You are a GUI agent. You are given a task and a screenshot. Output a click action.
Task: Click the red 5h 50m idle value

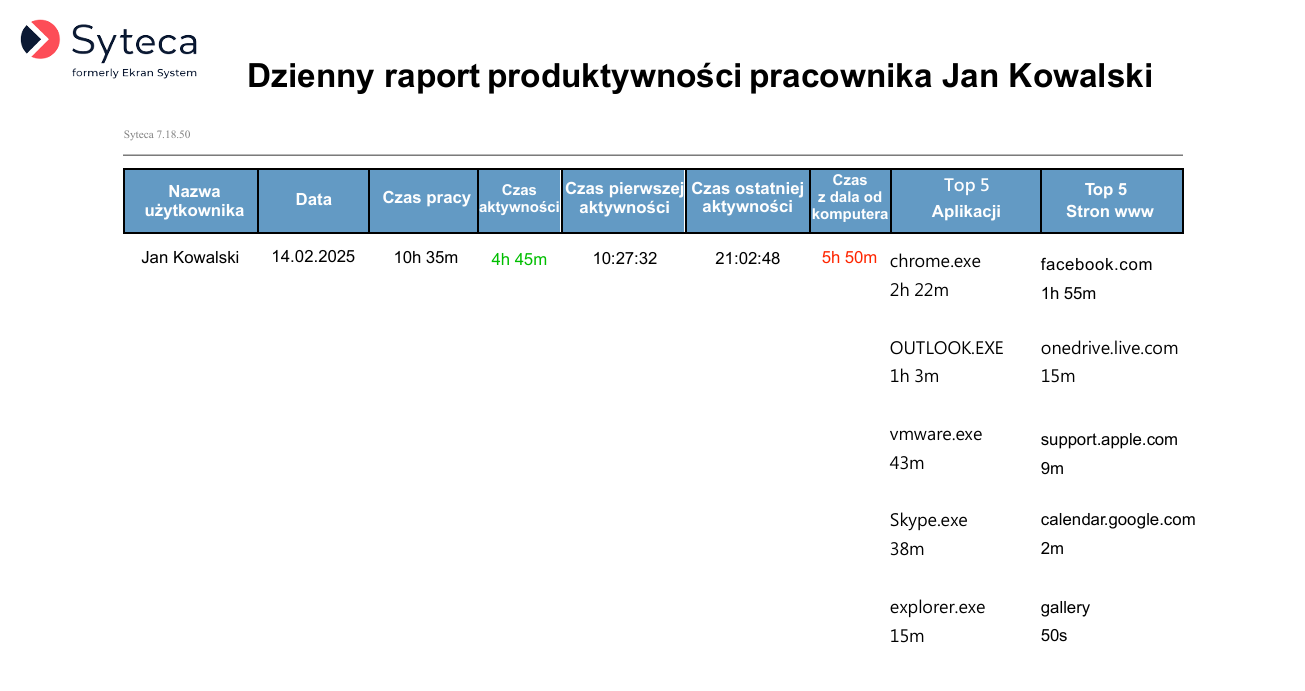[849, 258]
